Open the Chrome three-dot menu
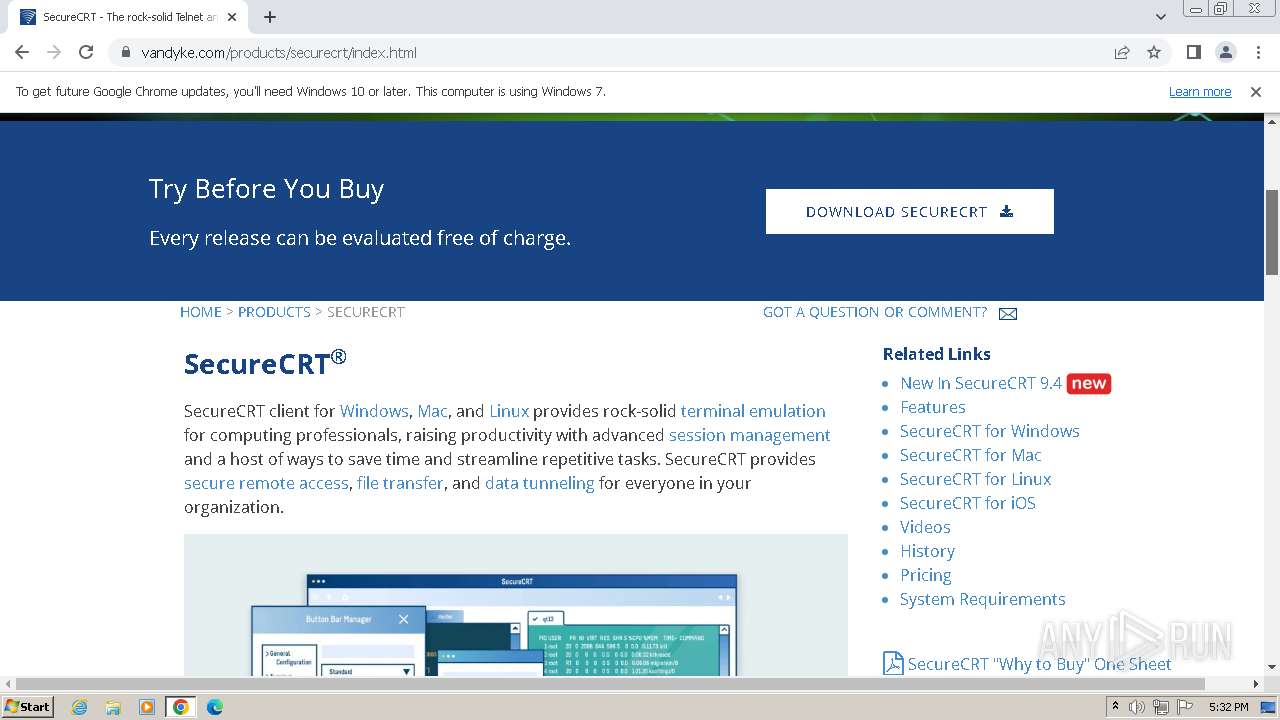Viewport: 1280px width, 720px height. 1258,52
